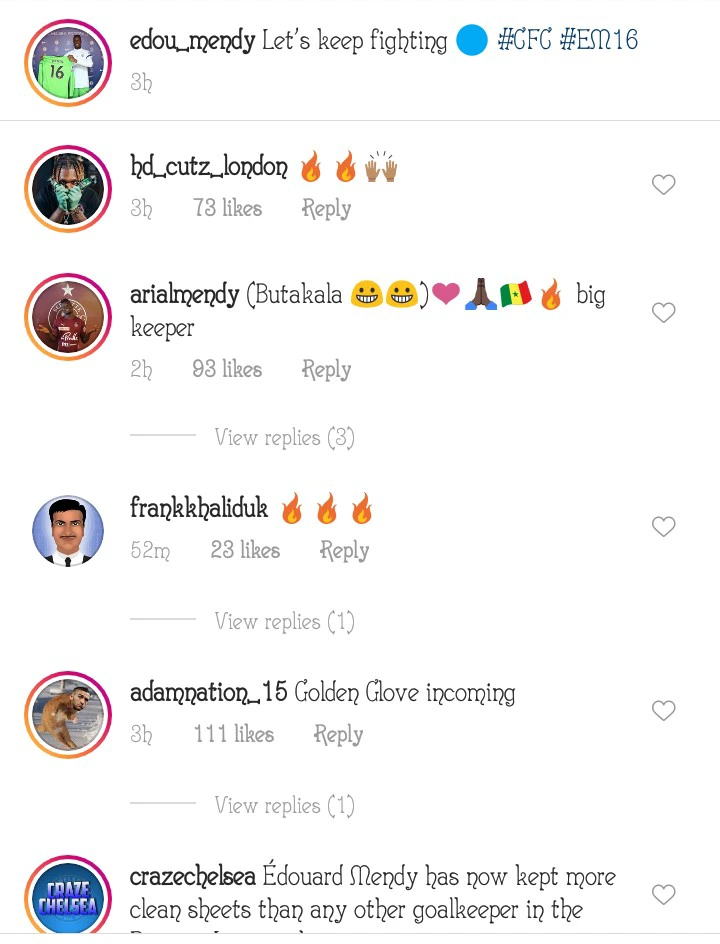The width and height of the screenshot is (720, 944).
Task: Open the #EM16 hashtag
Action: (598, 41)
